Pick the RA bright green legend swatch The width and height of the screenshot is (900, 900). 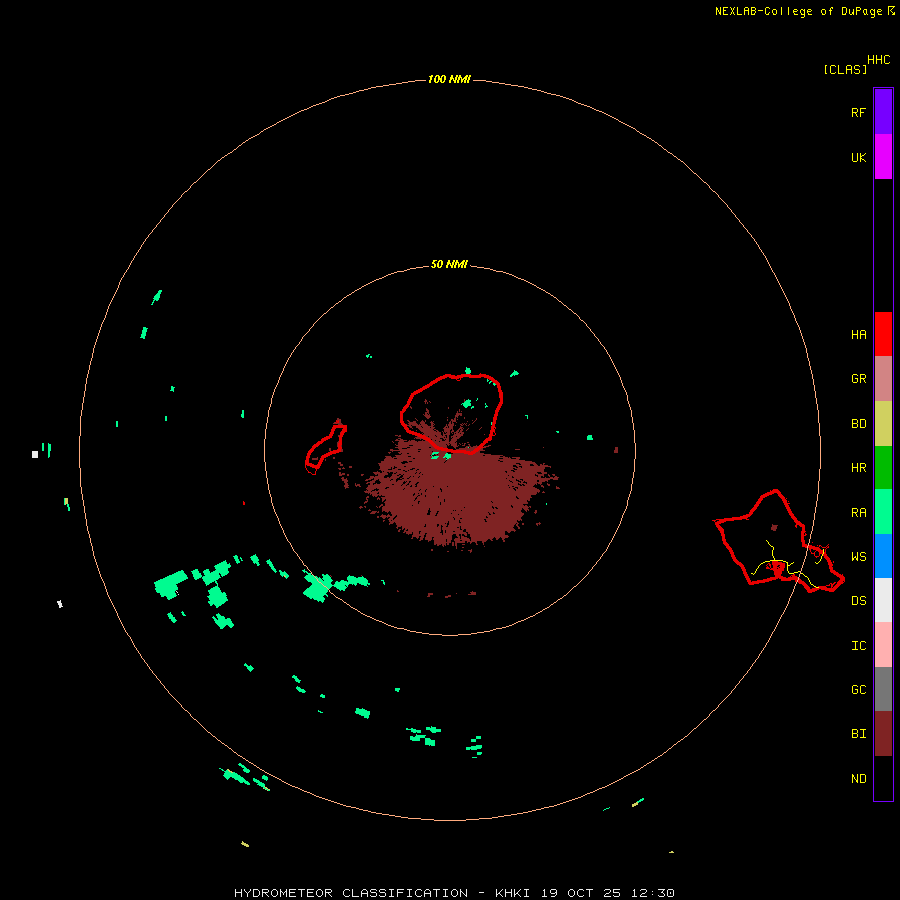tap(883, 512)
